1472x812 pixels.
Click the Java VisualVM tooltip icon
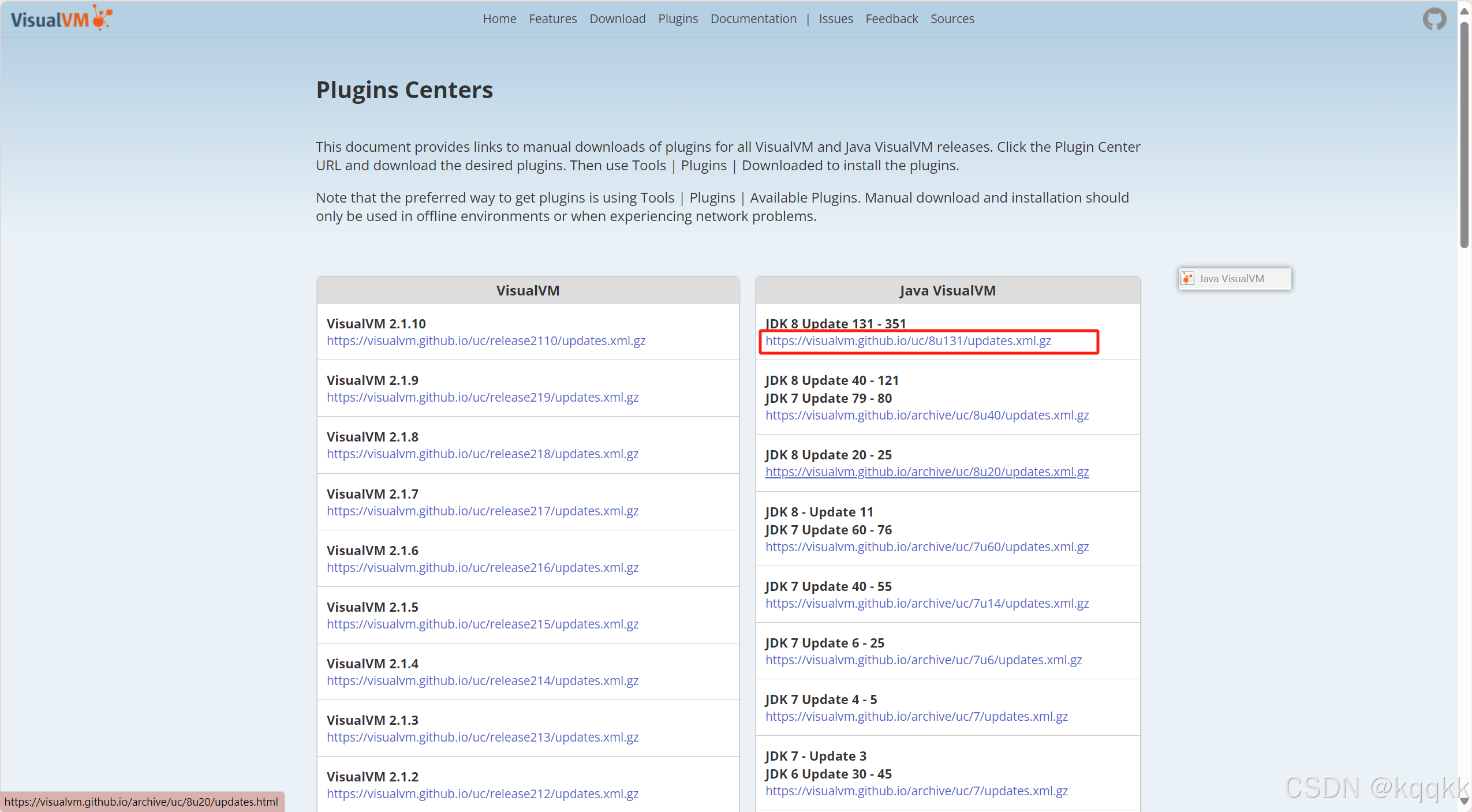point(1187,279)
